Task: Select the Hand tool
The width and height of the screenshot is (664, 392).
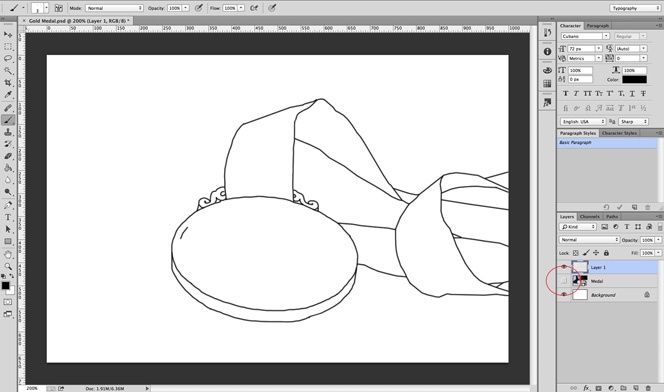Action: [x=8, y=254]
